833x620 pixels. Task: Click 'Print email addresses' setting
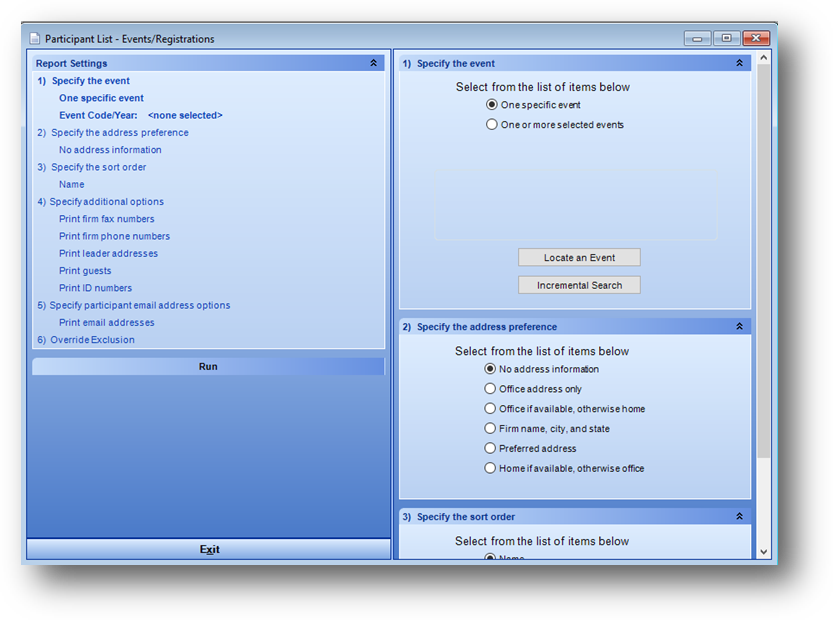click(106, 322)
